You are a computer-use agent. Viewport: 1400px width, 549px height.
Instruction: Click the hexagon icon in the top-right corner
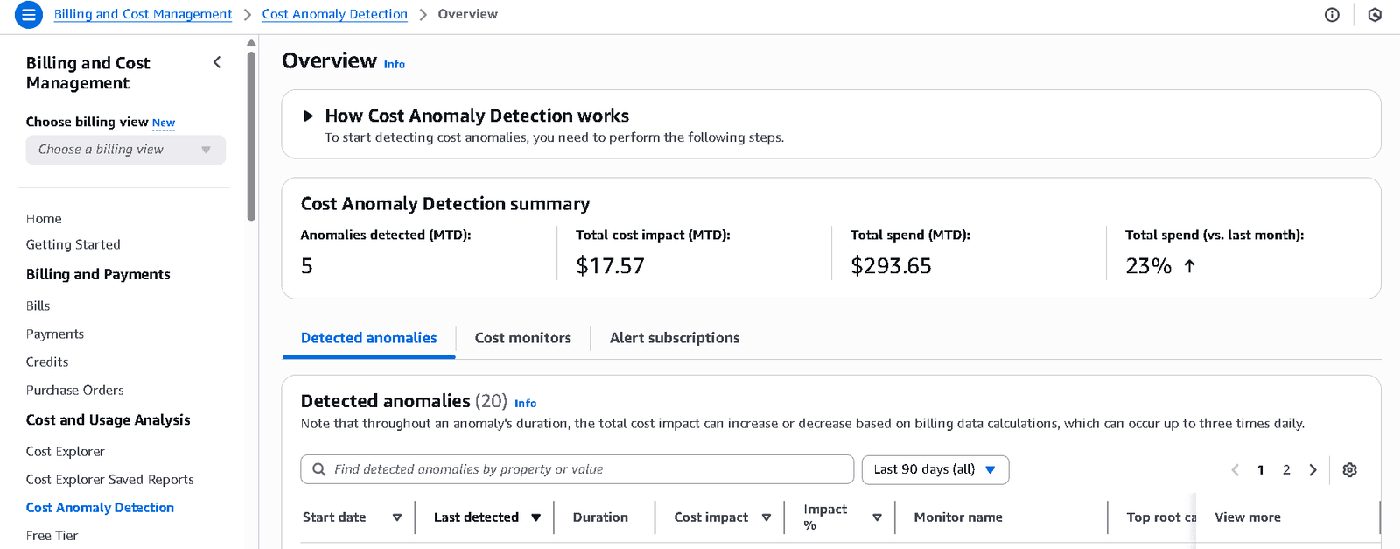pyautogui.click(x=1374, y=15)
